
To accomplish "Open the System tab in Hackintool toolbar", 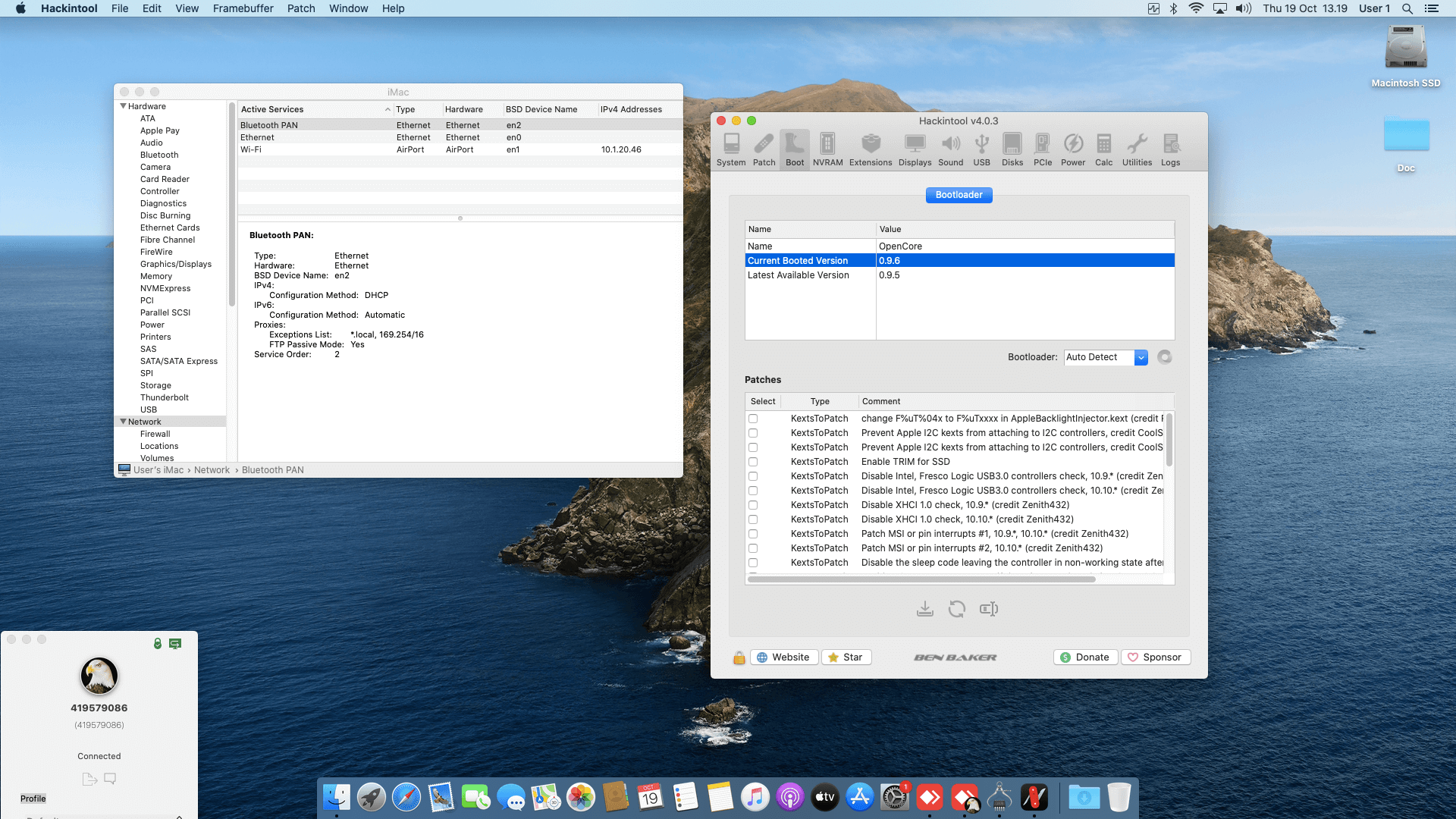I will click(x=731, y=149).
